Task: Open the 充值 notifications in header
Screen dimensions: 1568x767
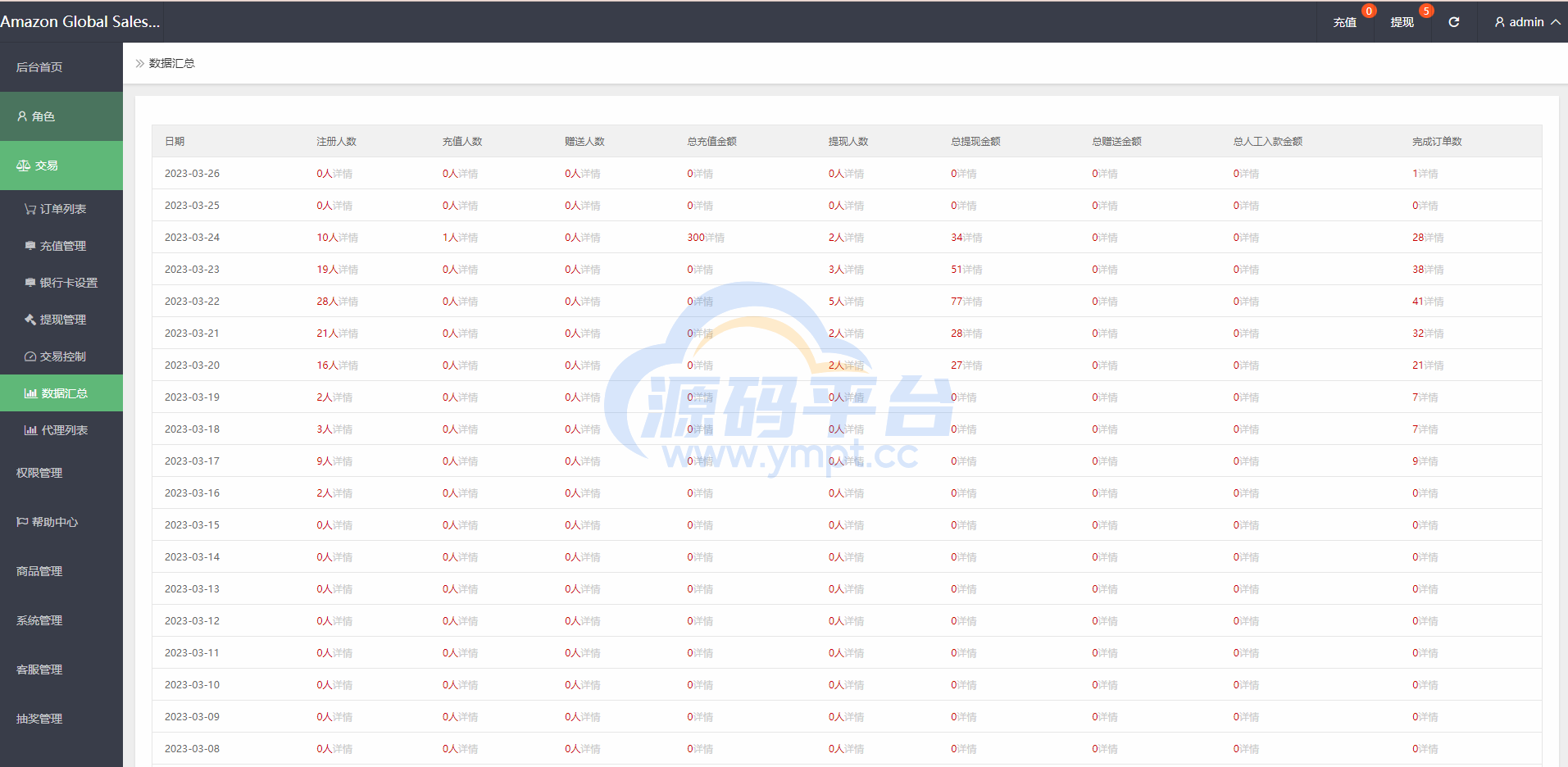Action: pyautogui.click(x=1344, y=22)
